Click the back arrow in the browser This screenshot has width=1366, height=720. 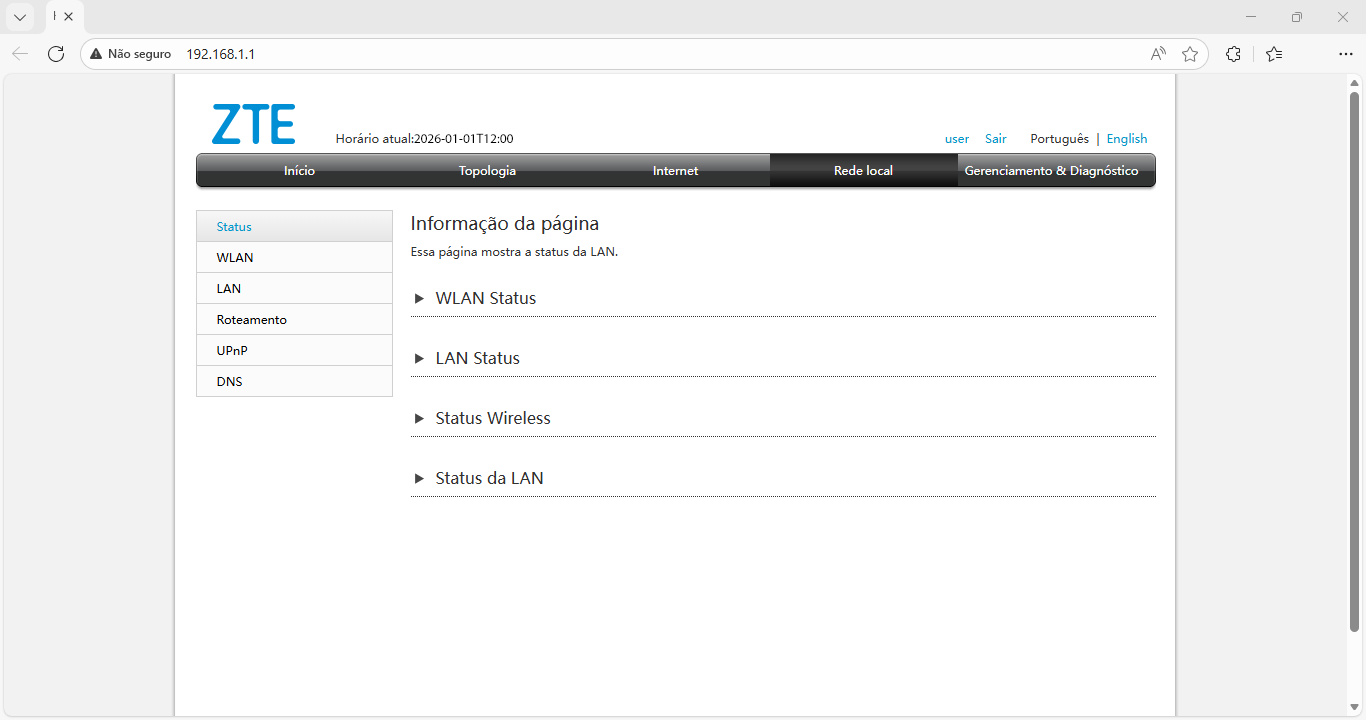20,53
